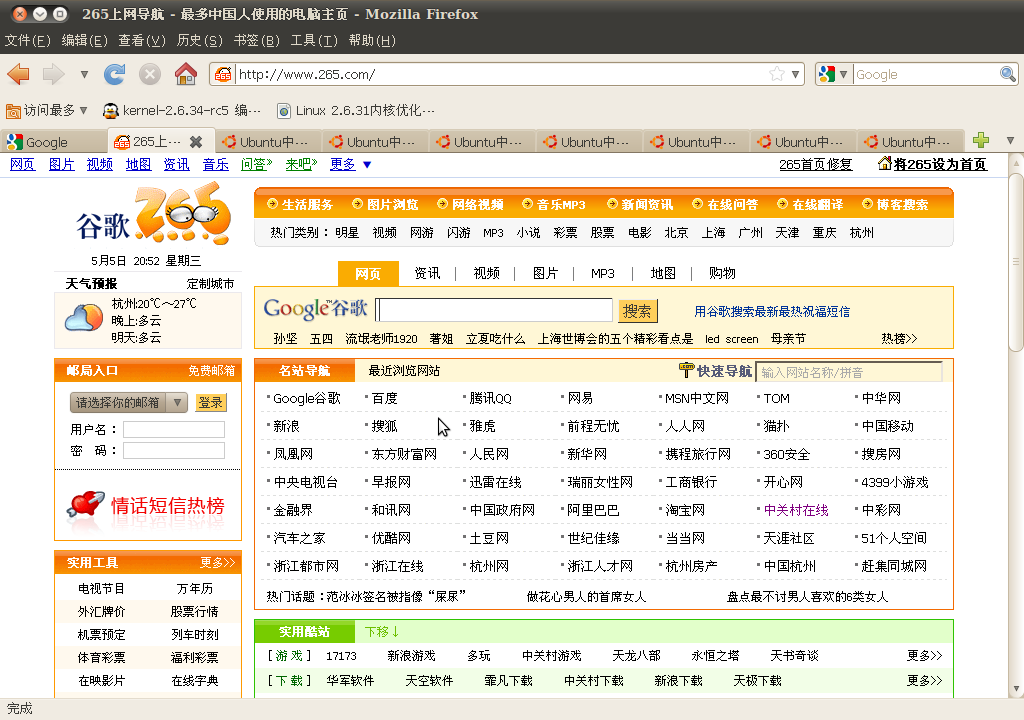
Task: Open the 编辑 menu
Action: click(x=84, y=41)
